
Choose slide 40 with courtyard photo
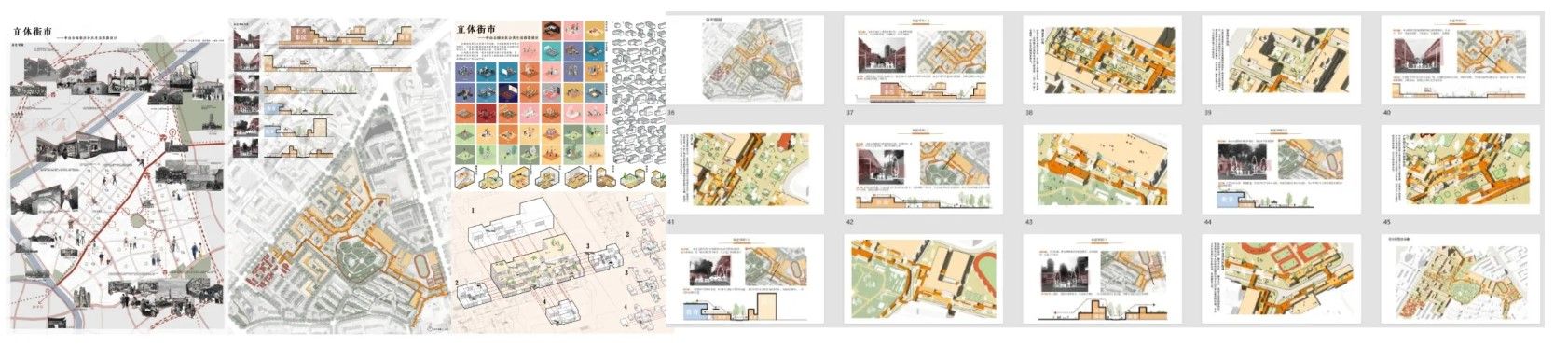coord(1460,60)
